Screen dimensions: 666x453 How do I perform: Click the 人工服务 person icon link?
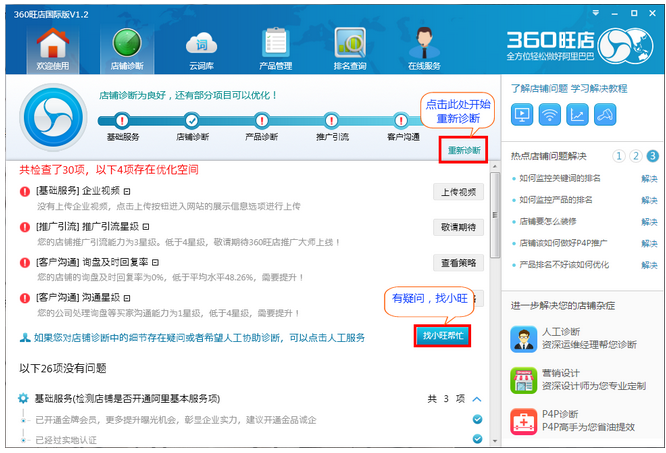[x=25, y=338]
